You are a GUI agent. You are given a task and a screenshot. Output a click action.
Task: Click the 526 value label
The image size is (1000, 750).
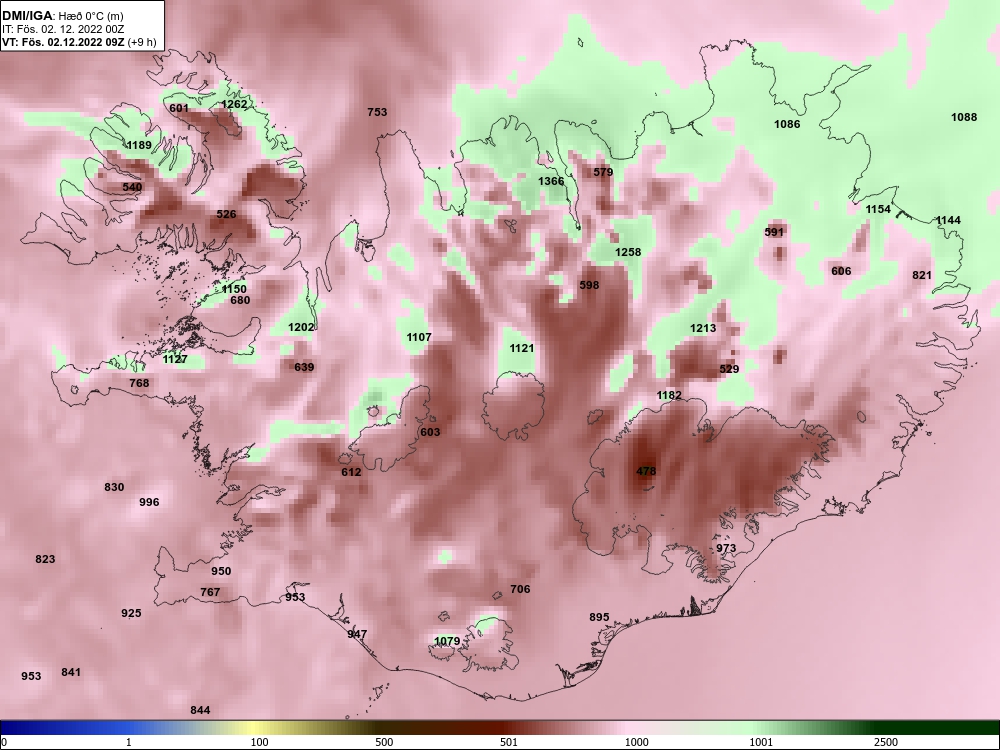pos(226,214)
